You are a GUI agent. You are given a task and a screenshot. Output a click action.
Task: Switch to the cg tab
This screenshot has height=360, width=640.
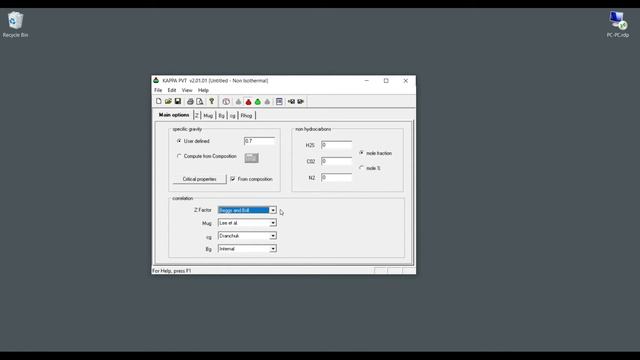(x=233, y=116)
